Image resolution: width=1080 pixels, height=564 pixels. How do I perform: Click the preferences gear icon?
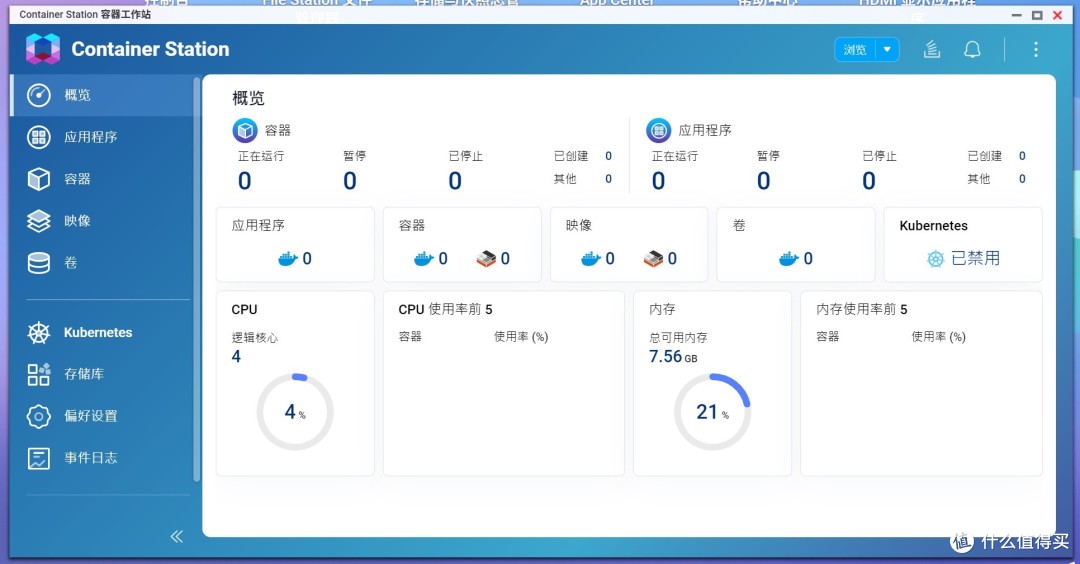pos(39,416)
